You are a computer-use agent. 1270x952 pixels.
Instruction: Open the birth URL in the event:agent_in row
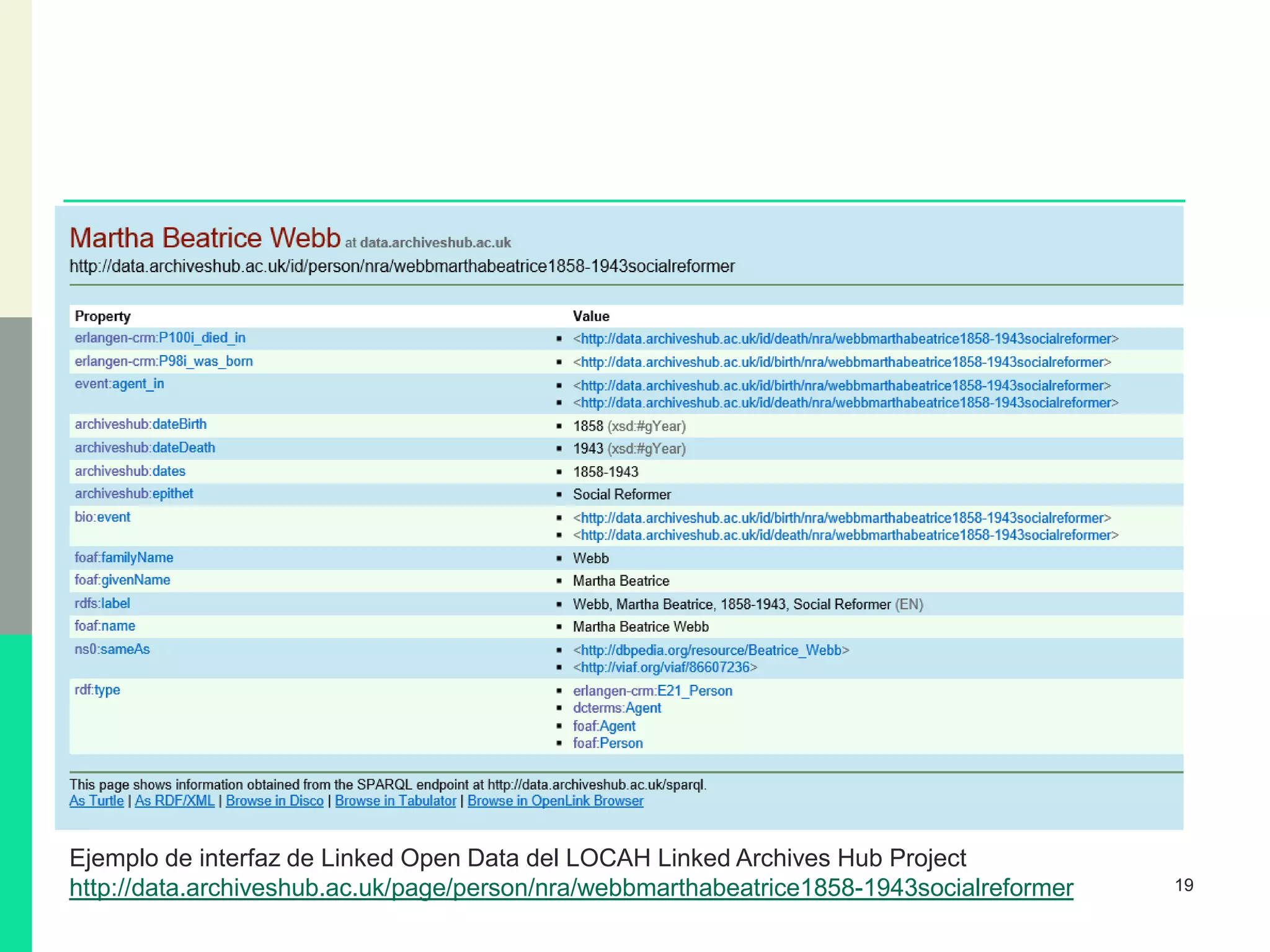842,386
